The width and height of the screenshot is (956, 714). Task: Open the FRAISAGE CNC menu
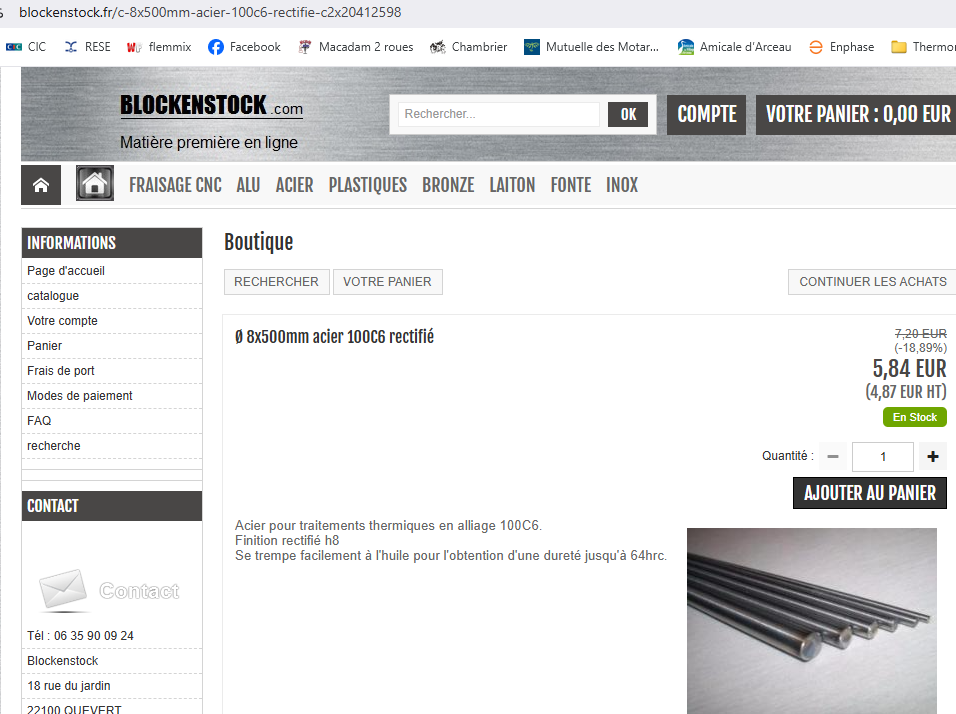(175, 185)
